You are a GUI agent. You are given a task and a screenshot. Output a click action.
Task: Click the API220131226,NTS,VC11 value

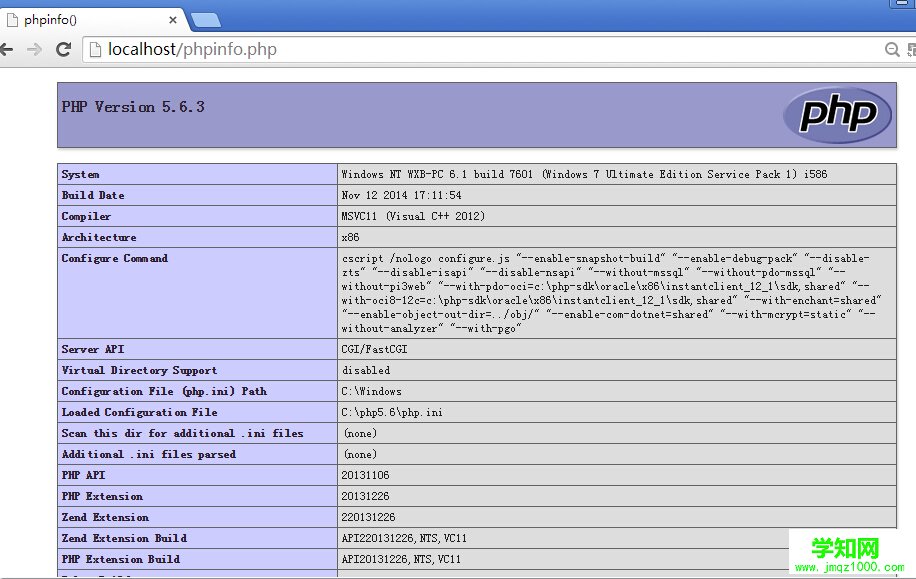(x=404, y=539)
